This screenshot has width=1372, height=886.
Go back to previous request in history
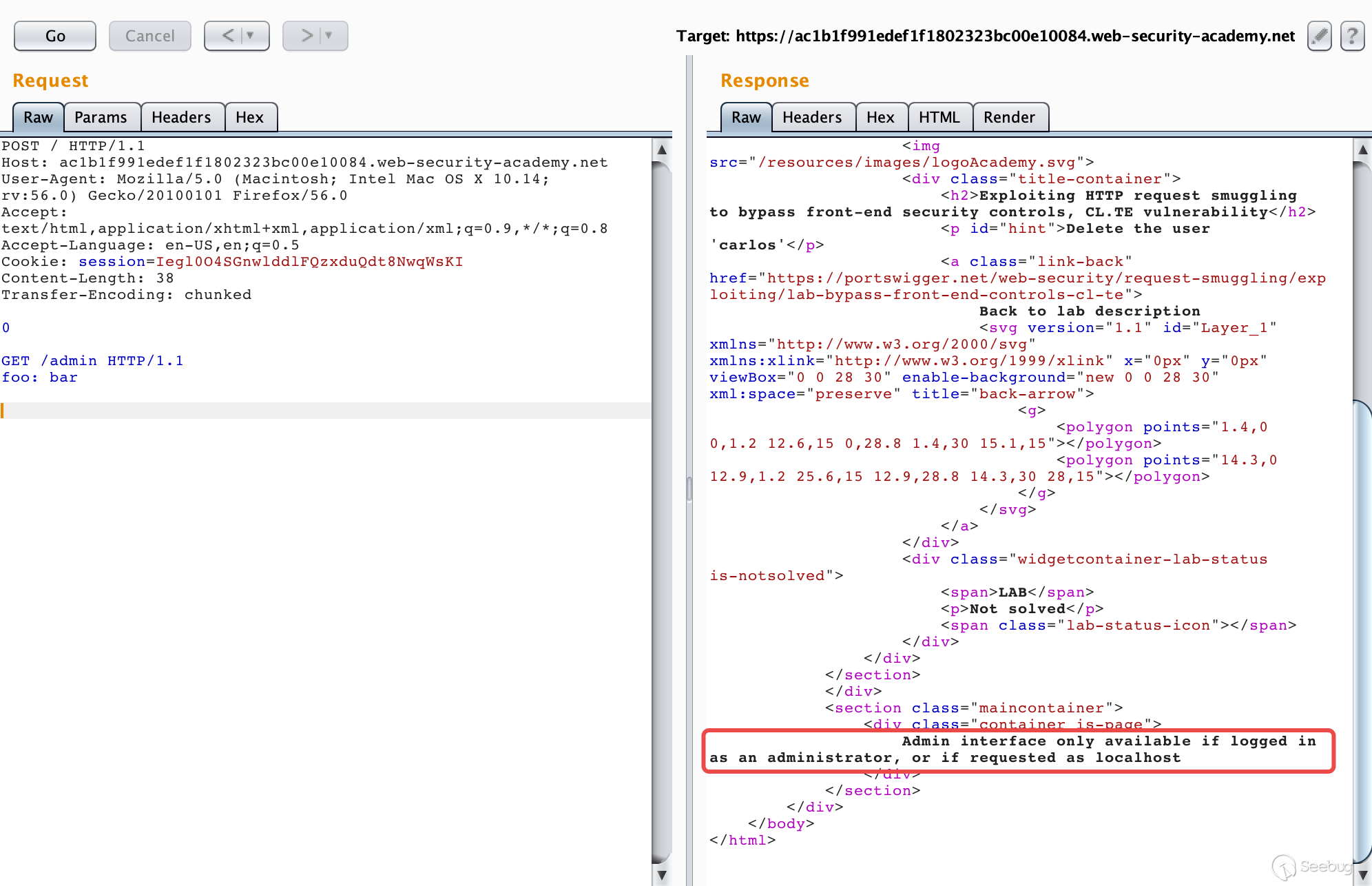tap(228, 36)
